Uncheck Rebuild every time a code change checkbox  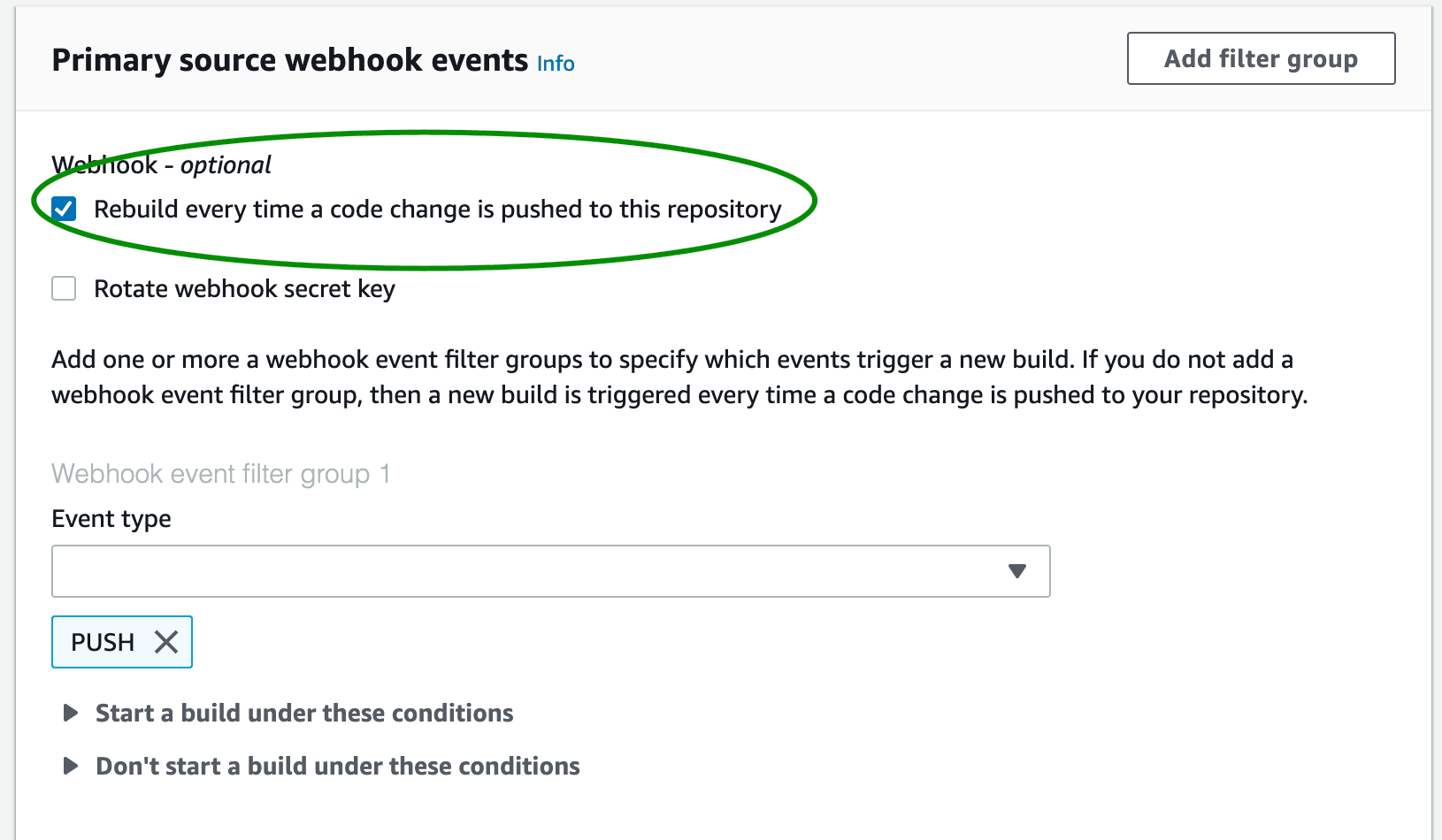pos(63,209)
